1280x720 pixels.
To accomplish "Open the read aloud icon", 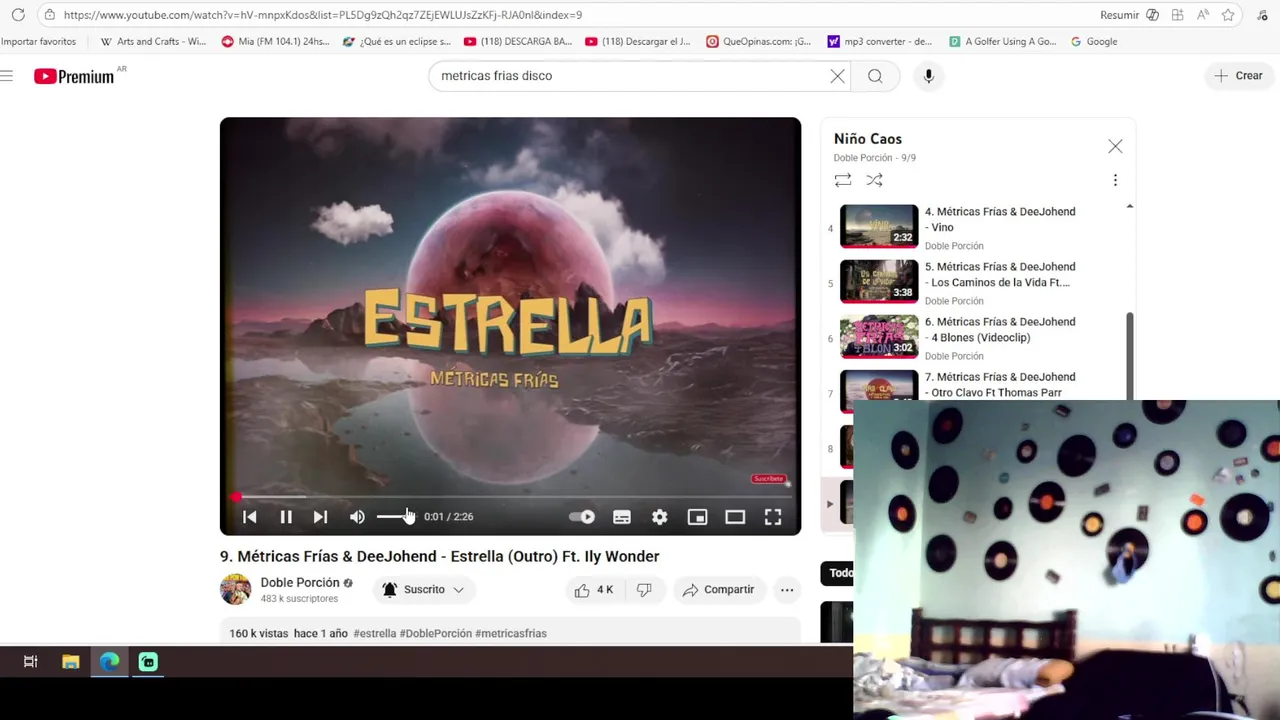I will click(x=1202, y=15).
